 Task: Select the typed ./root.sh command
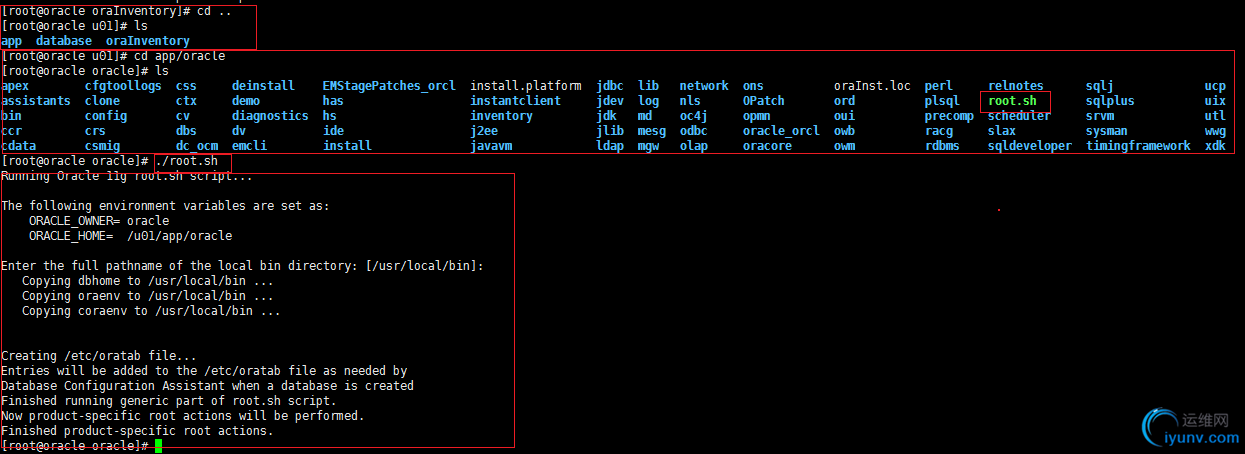click(187, 161)
